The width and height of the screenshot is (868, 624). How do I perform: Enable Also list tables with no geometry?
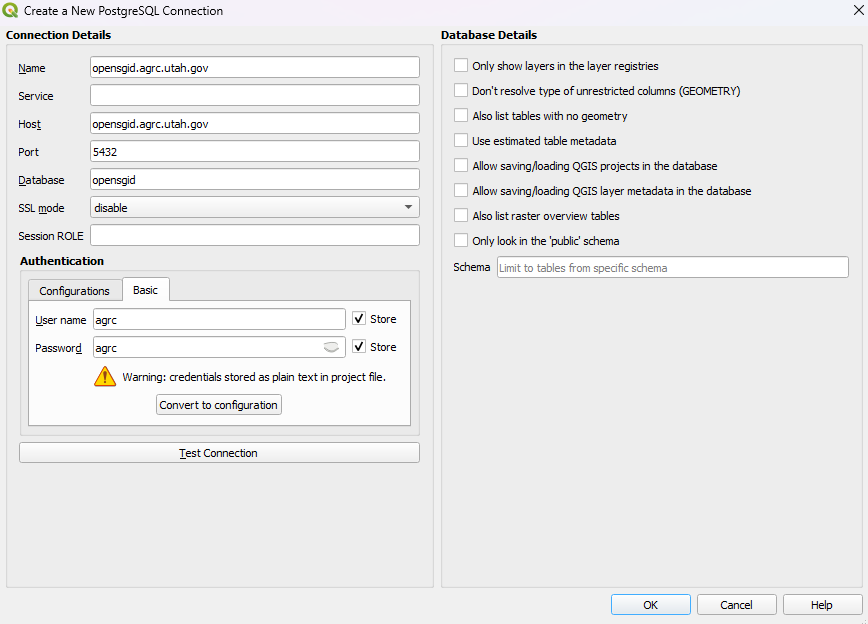(461, 115)
